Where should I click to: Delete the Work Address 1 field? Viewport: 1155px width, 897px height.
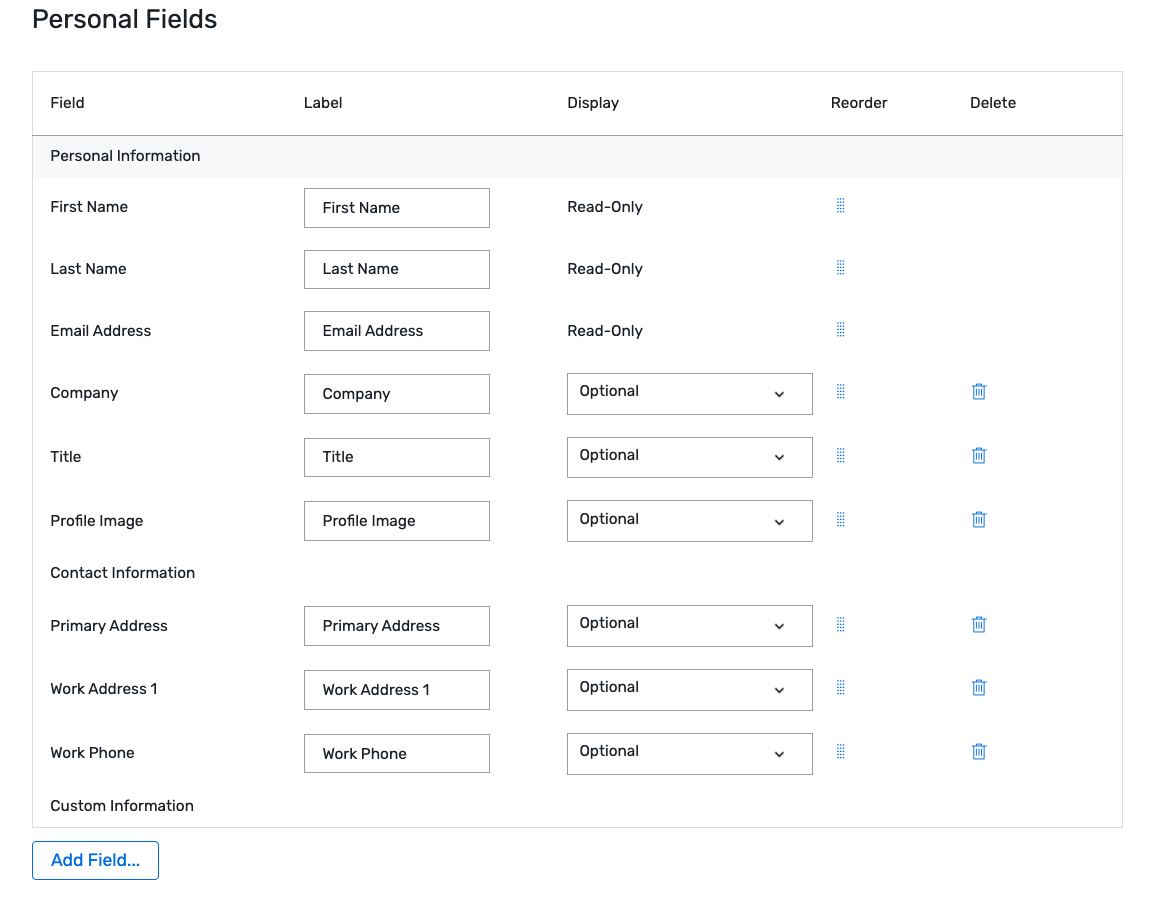pos(978,687)
